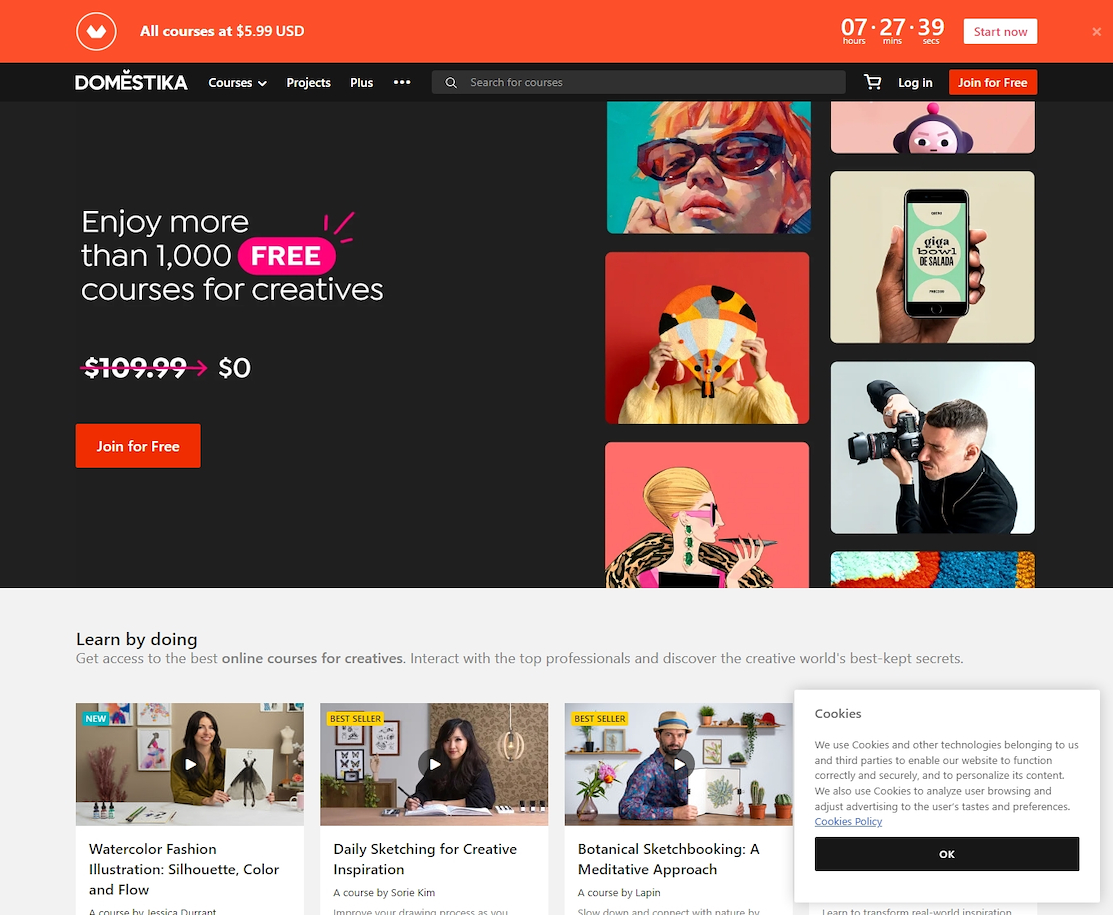The height and width of the screenshot is (915, 1113).
Task: Open the Botanical Sketchbooking course title
Action: tap(668, 859)
